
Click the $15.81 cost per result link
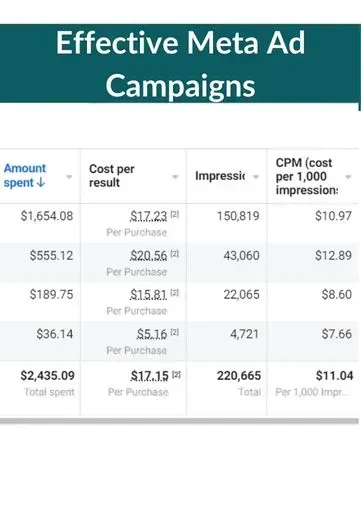148,295
